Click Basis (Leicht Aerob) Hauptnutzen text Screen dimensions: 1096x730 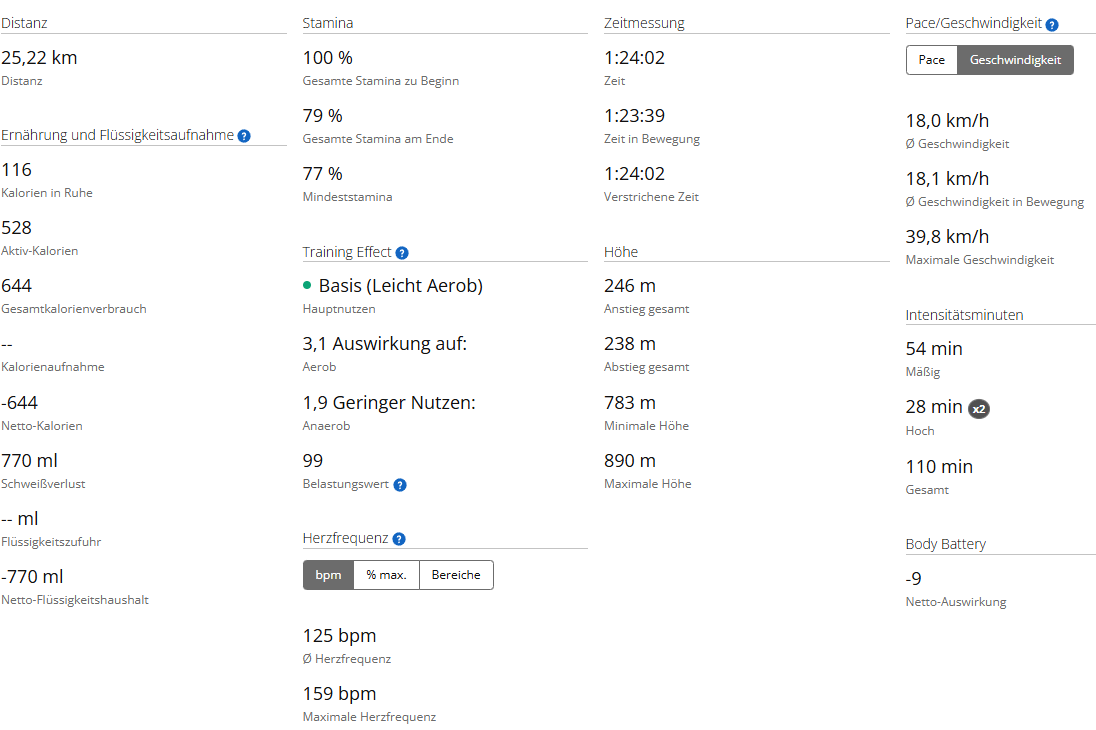401,285
